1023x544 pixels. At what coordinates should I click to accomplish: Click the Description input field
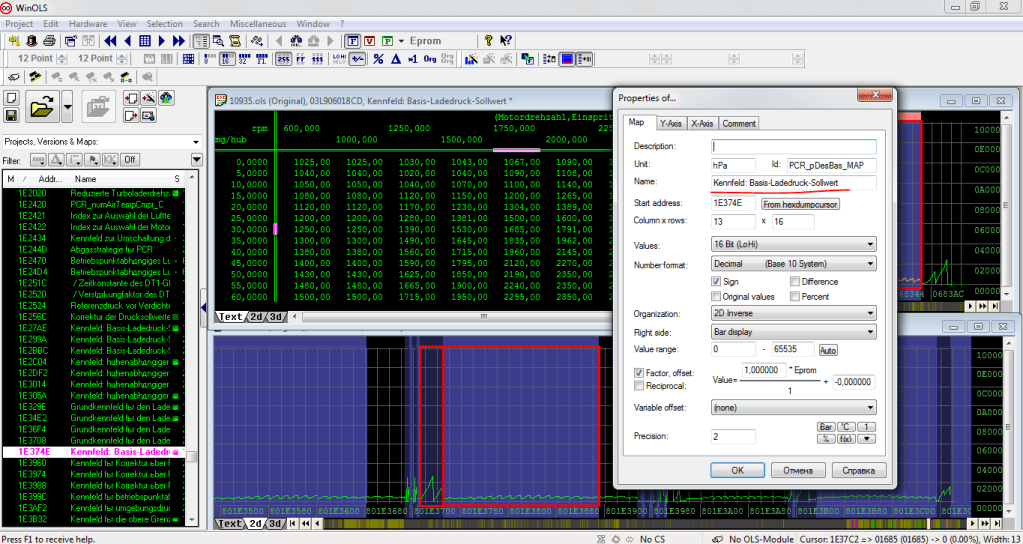794,146
